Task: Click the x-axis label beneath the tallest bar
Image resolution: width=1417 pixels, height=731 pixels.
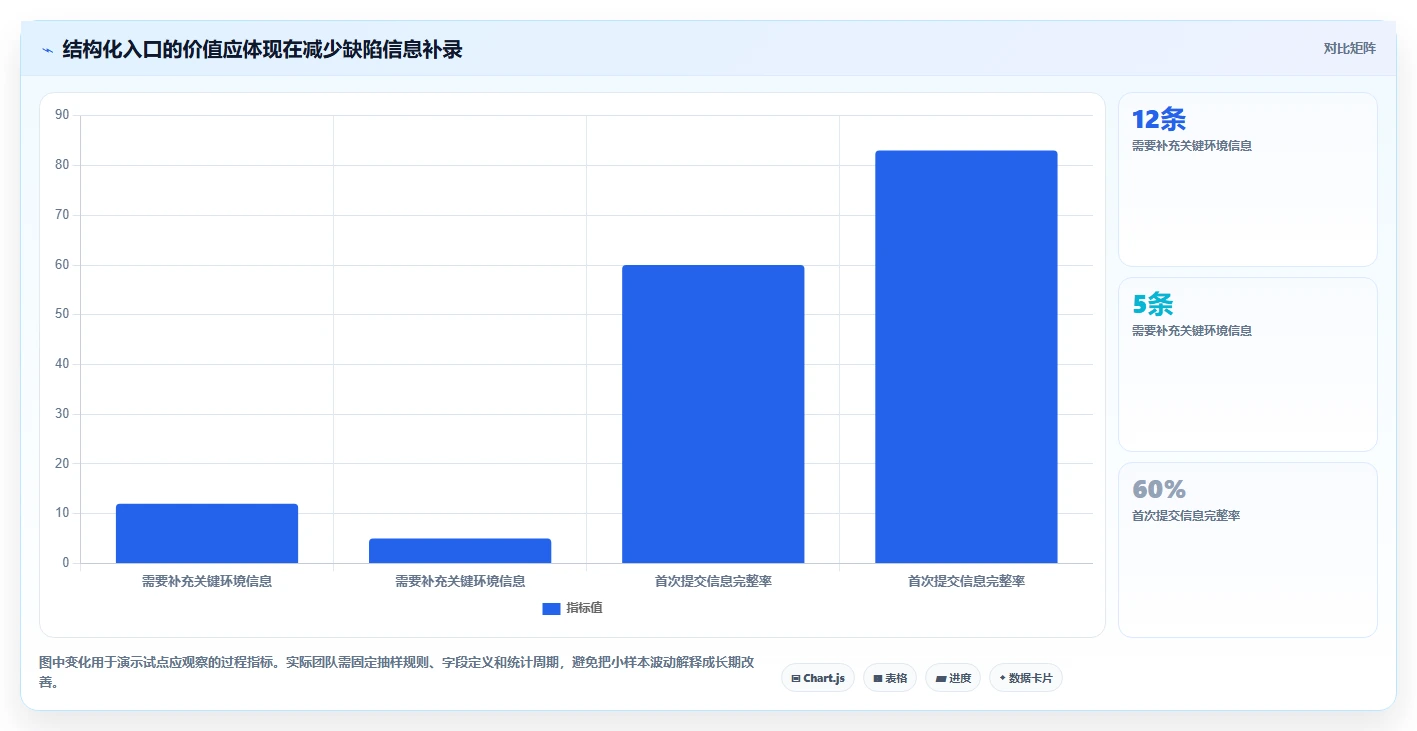Action: 966,581
